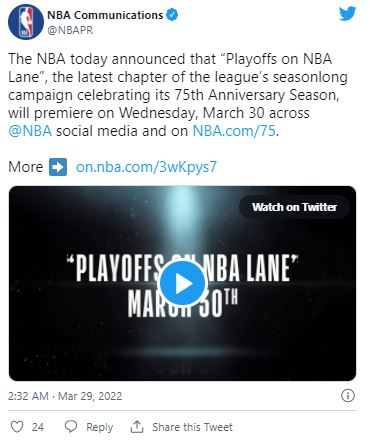The height and width of the screenshot is (441, 369).
Task: Open the @NBAPR handle link
Action: coord(70,30)
